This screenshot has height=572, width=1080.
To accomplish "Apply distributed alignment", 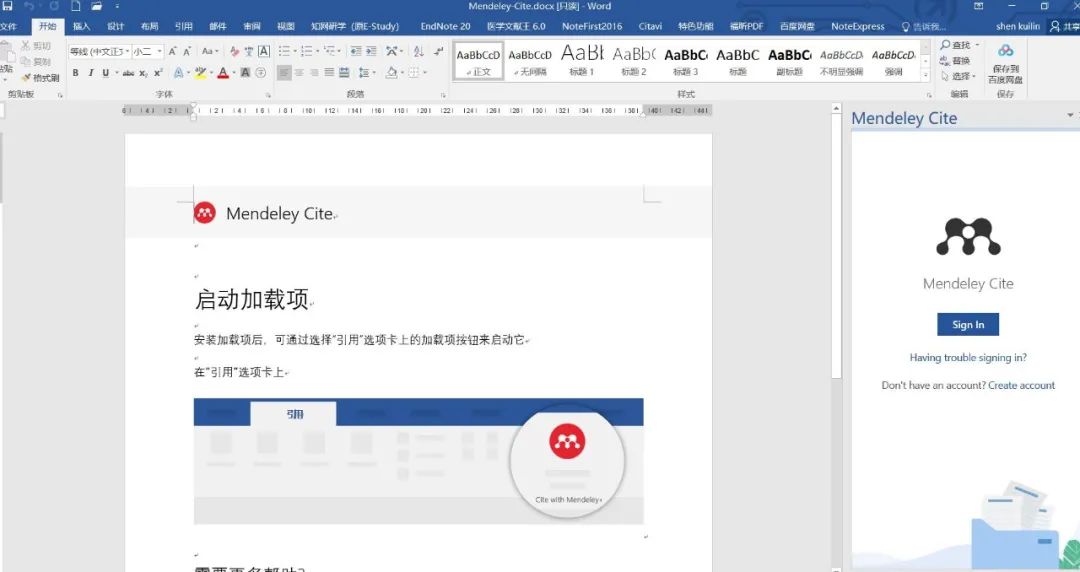I will [x=344, y=73].
